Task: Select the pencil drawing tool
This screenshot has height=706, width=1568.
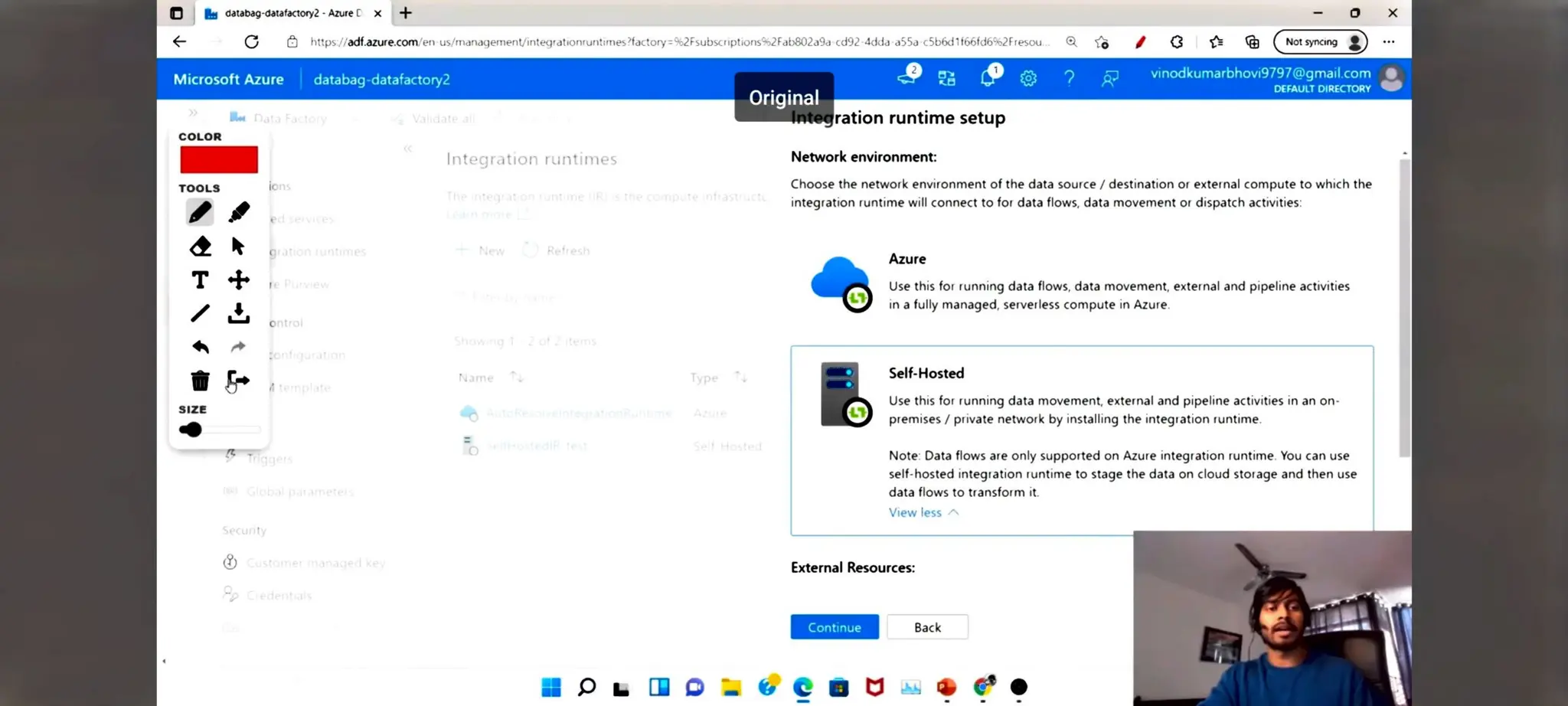Action: 200,212
